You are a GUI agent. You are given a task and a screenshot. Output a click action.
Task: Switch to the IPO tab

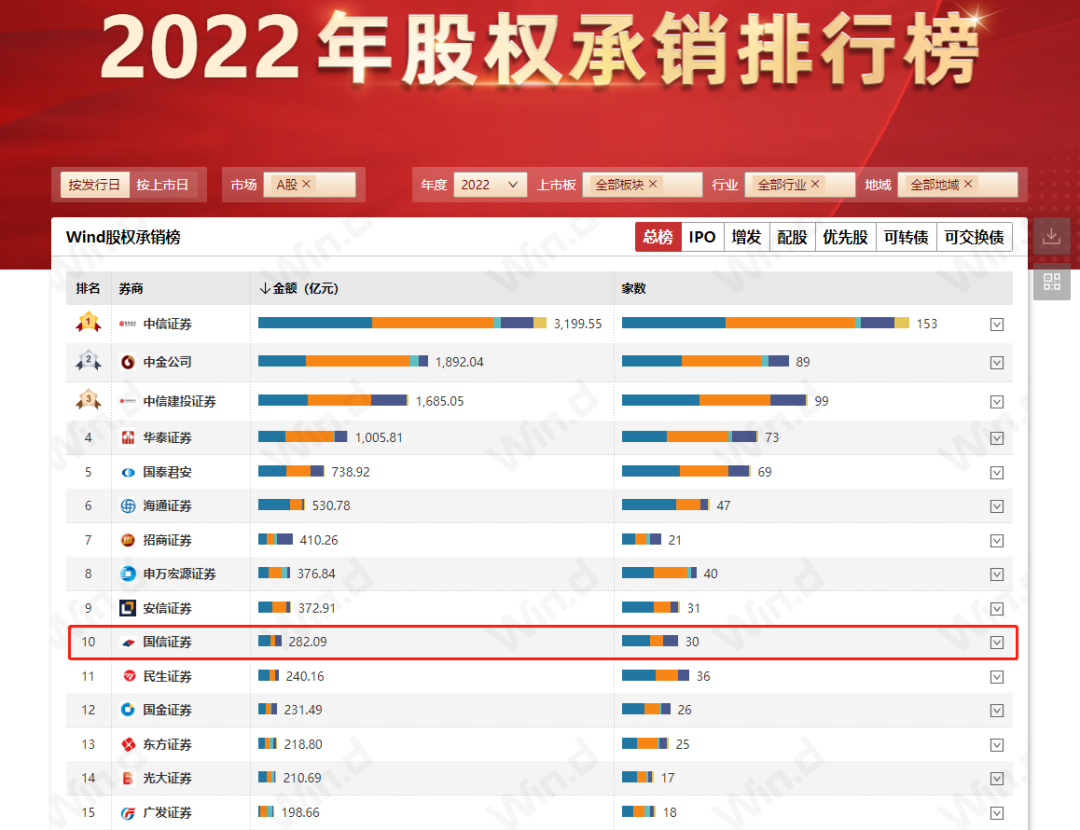pyautogui.click(x=702, y=237)
